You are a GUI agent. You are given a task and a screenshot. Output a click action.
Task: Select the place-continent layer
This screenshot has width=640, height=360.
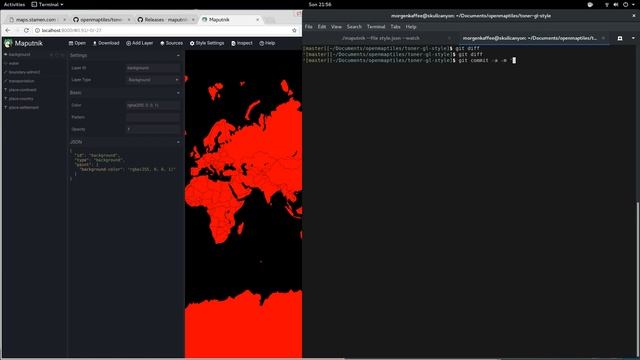[34, 90]
